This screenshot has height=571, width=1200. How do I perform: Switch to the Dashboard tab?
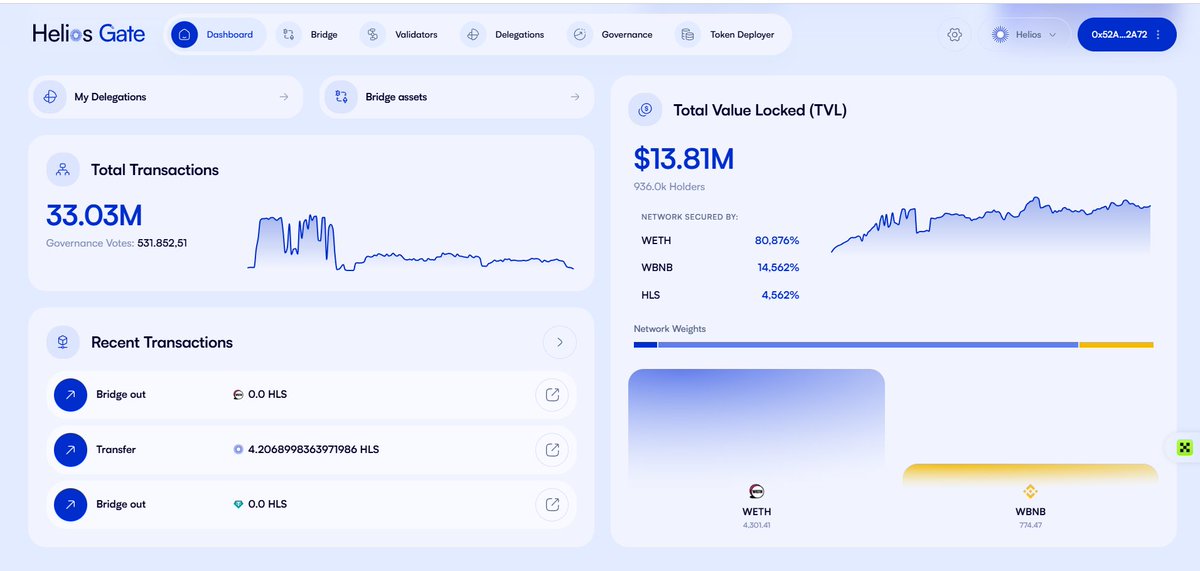point(216,34)
